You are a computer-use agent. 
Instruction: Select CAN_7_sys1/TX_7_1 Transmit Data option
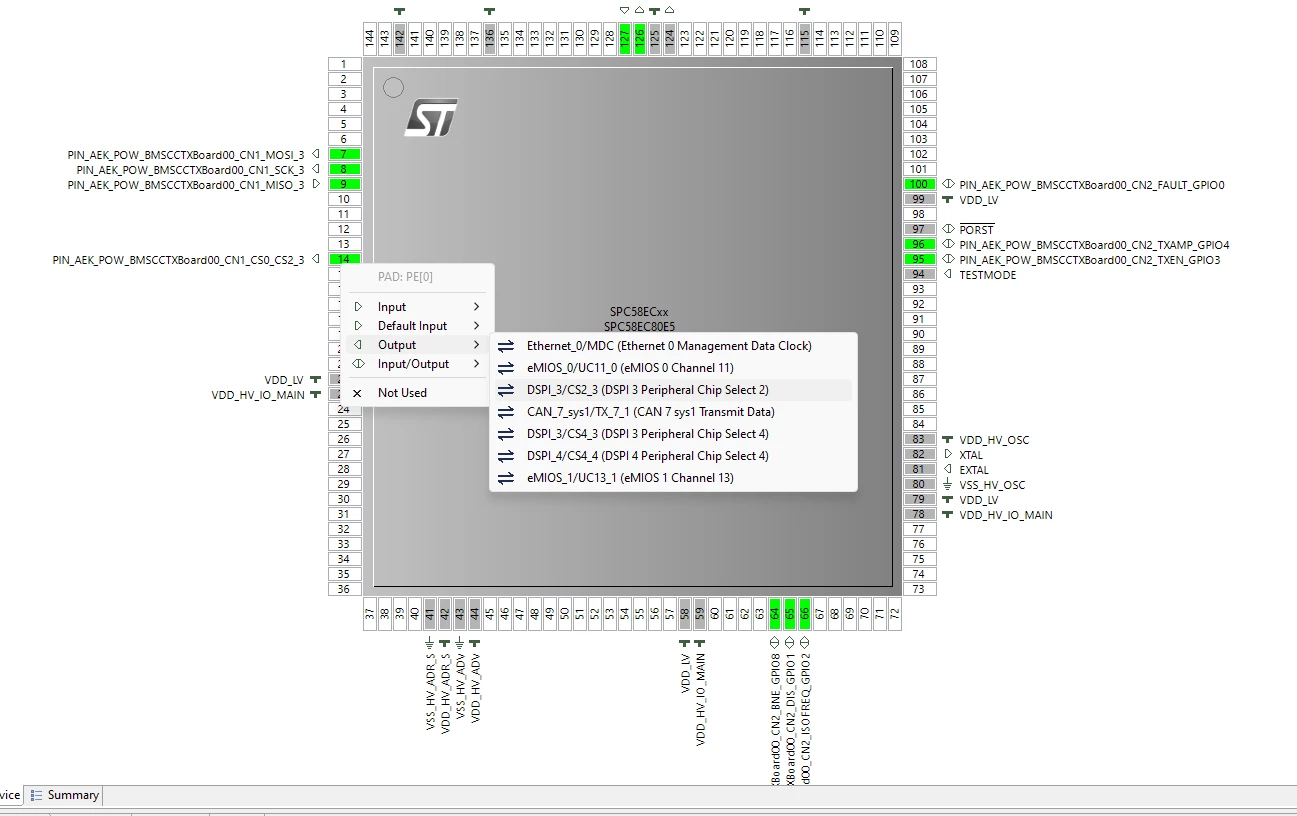[672, 412]
